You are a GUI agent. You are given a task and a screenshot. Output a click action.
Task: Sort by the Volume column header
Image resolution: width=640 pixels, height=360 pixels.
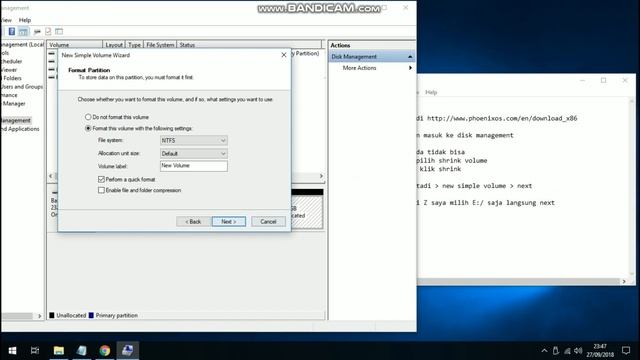[74, 45]
